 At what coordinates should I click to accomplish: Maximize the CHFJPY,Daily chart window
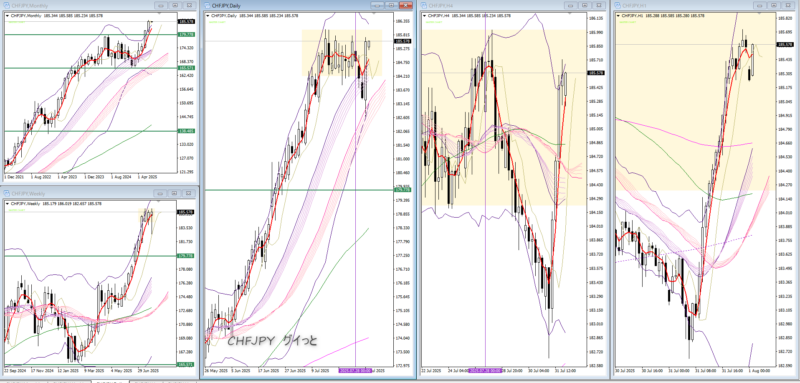click(x=391, y=6)
